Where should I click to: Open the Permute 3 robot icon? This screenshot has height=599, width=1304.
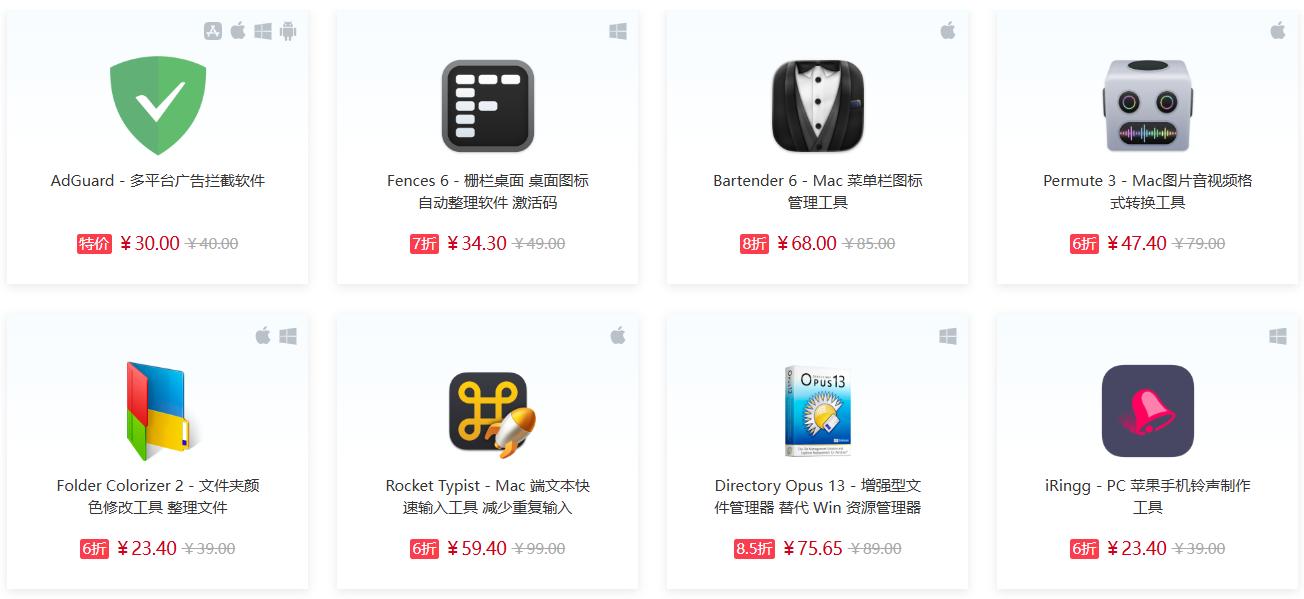coord(1148,106)
